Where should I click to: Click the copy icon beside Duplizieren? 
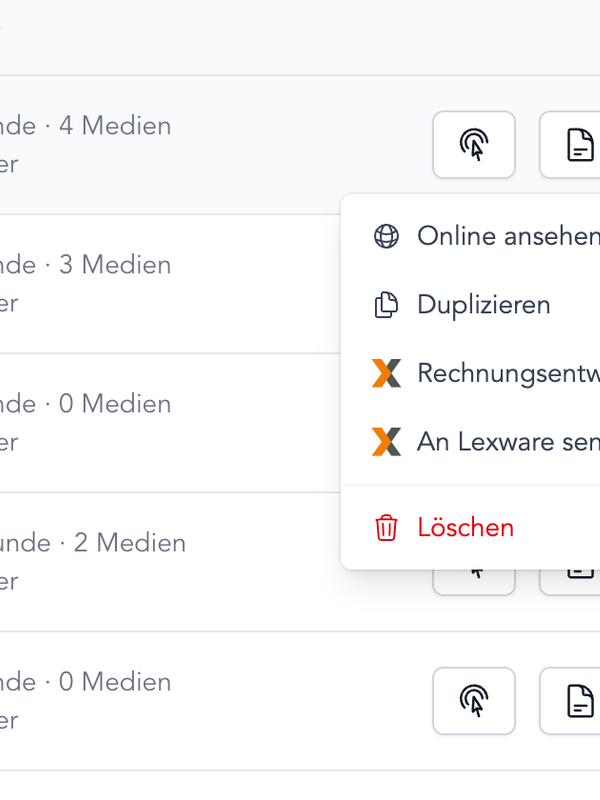(386, 305)
